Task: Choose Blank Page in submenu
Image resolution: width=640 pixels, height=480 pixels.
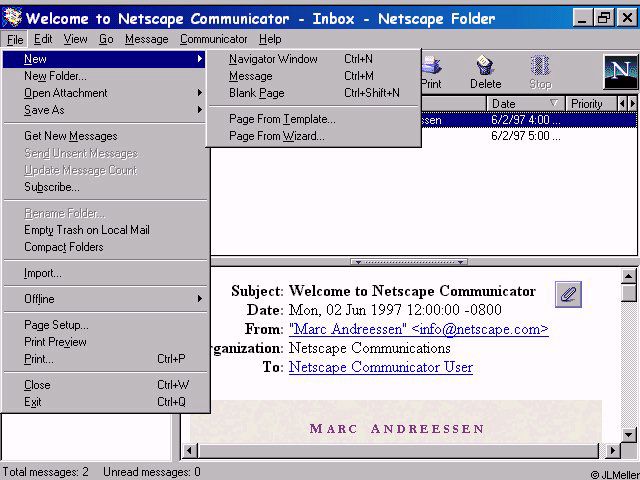Action: click(x=313, y=93)
